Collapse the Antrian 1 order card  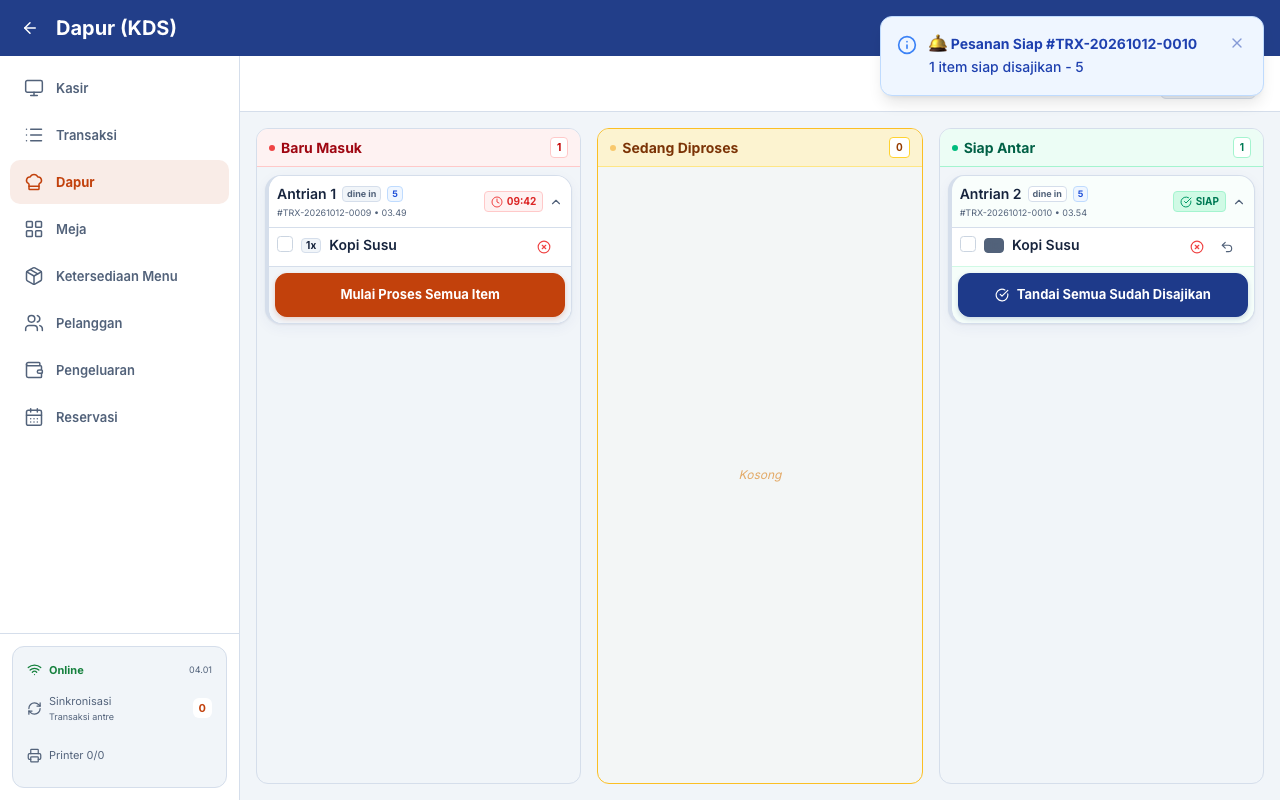(556, 202)
